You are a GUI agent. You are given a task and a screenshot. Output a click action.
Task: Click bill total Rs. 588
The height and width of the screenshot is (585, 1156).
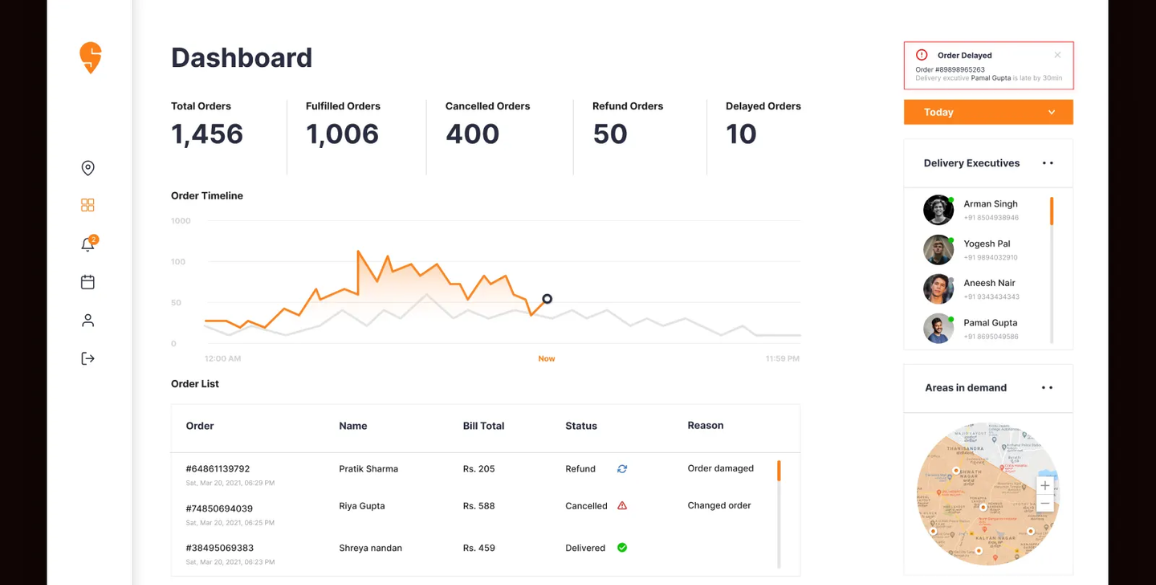[478, 506]
